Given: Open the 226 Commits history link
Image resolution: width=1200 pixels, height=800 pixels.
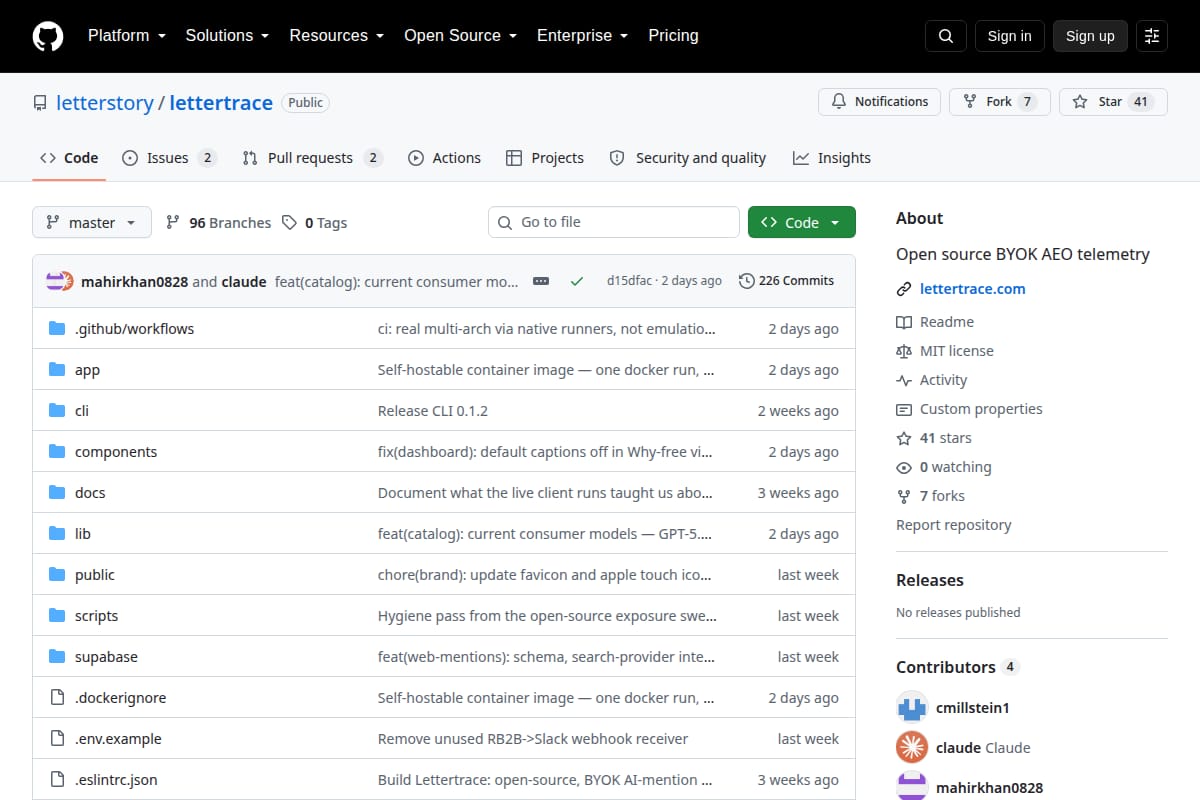Looking at the screenshot, I should pos(786,281).
